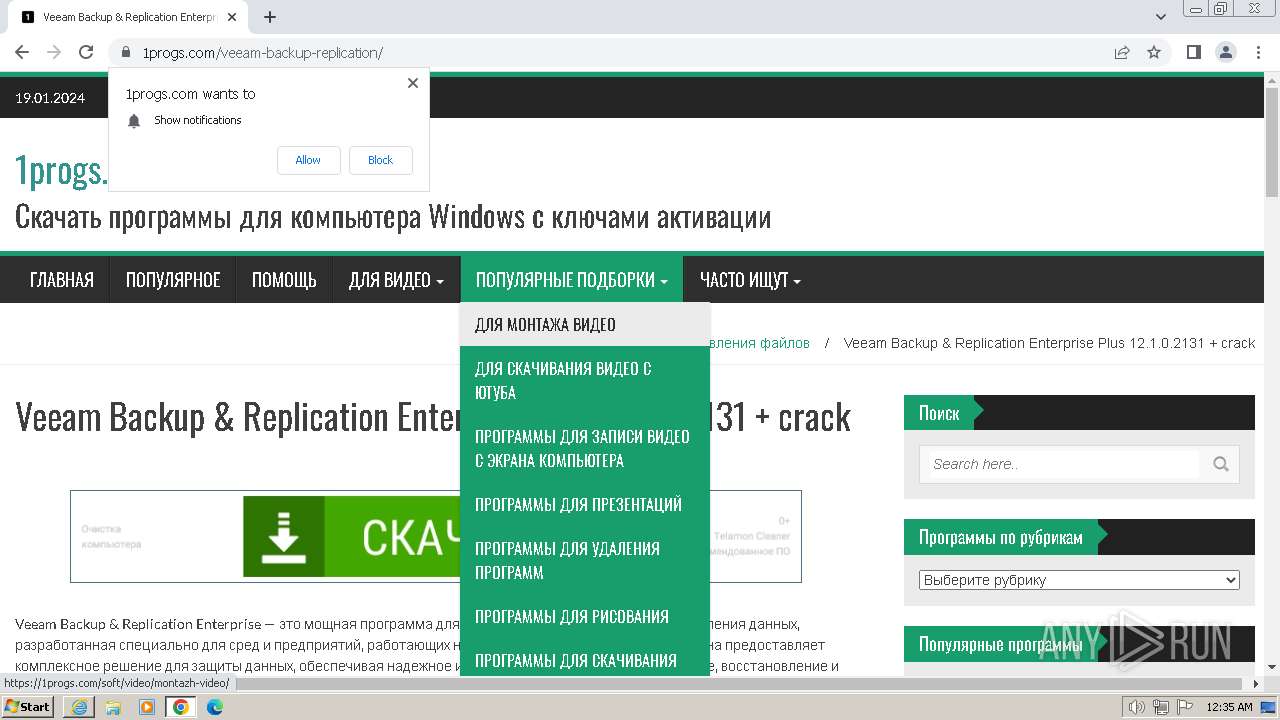Click the Veeam crack breadcrumb text
The width and height of the screenshot is (1280, 720).
[1049, 343]
